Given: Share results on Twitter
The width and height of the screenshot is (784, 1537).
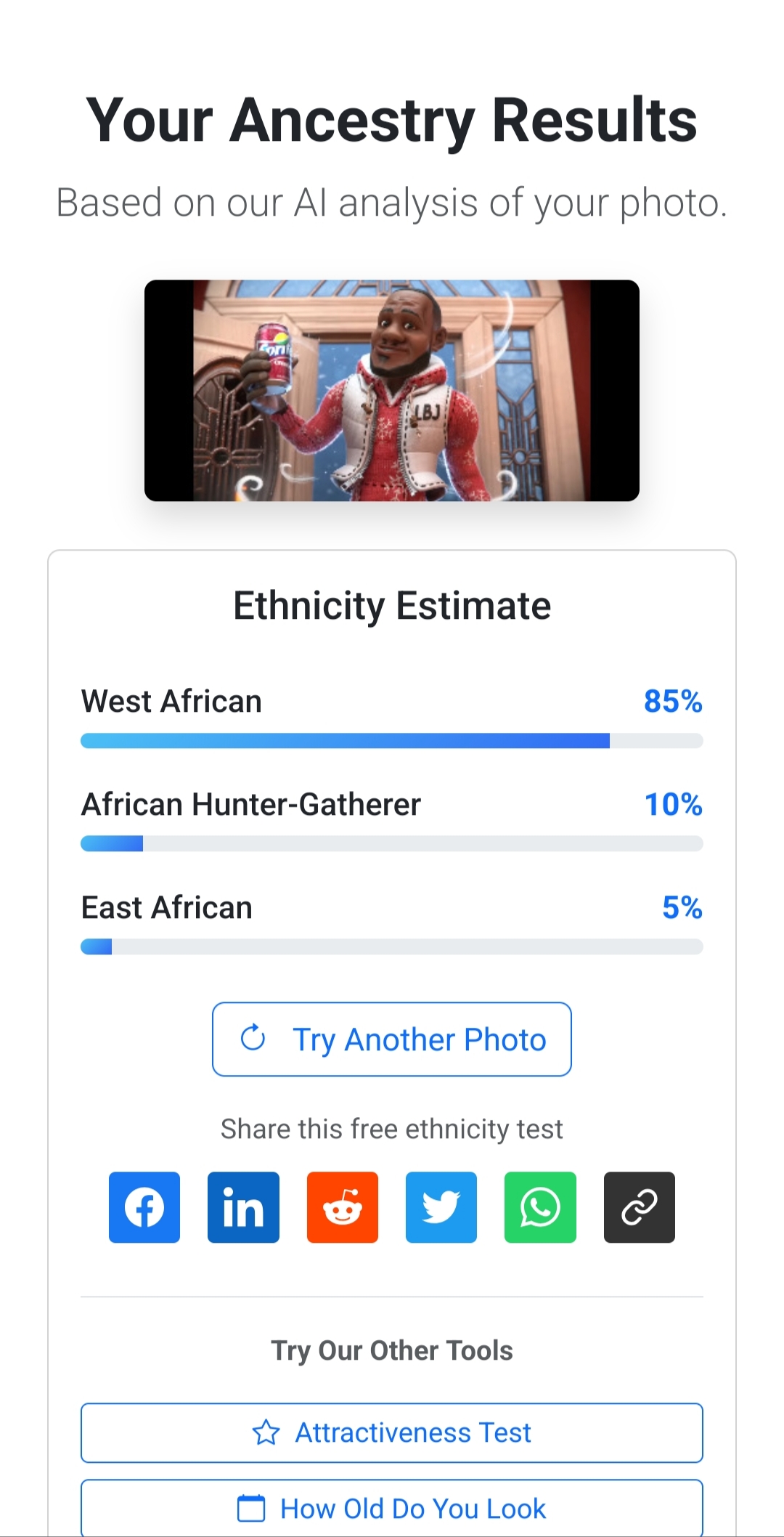Looking at the screenshot, I should [441, 1207].
